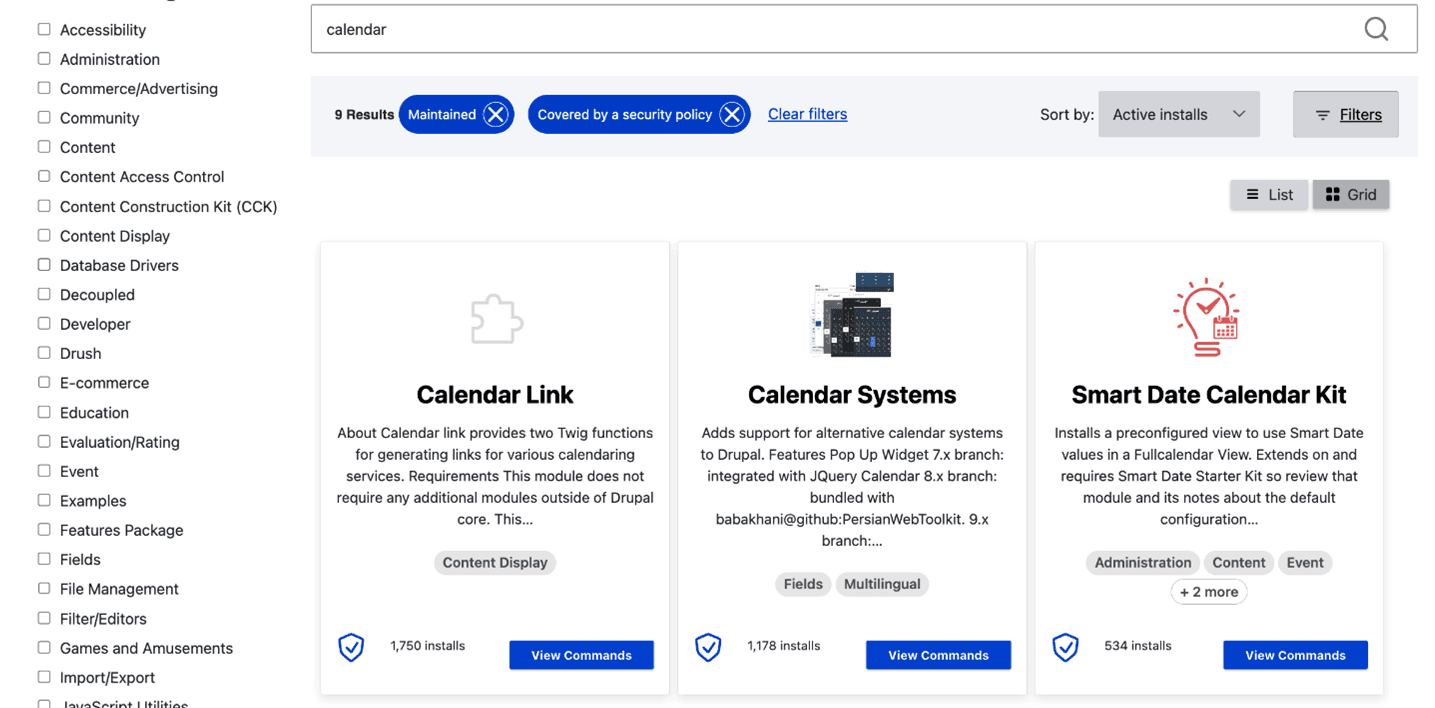Remove the security policy filter chip
The height and width of the screenshot is (708, 1435).
(732, 115)
